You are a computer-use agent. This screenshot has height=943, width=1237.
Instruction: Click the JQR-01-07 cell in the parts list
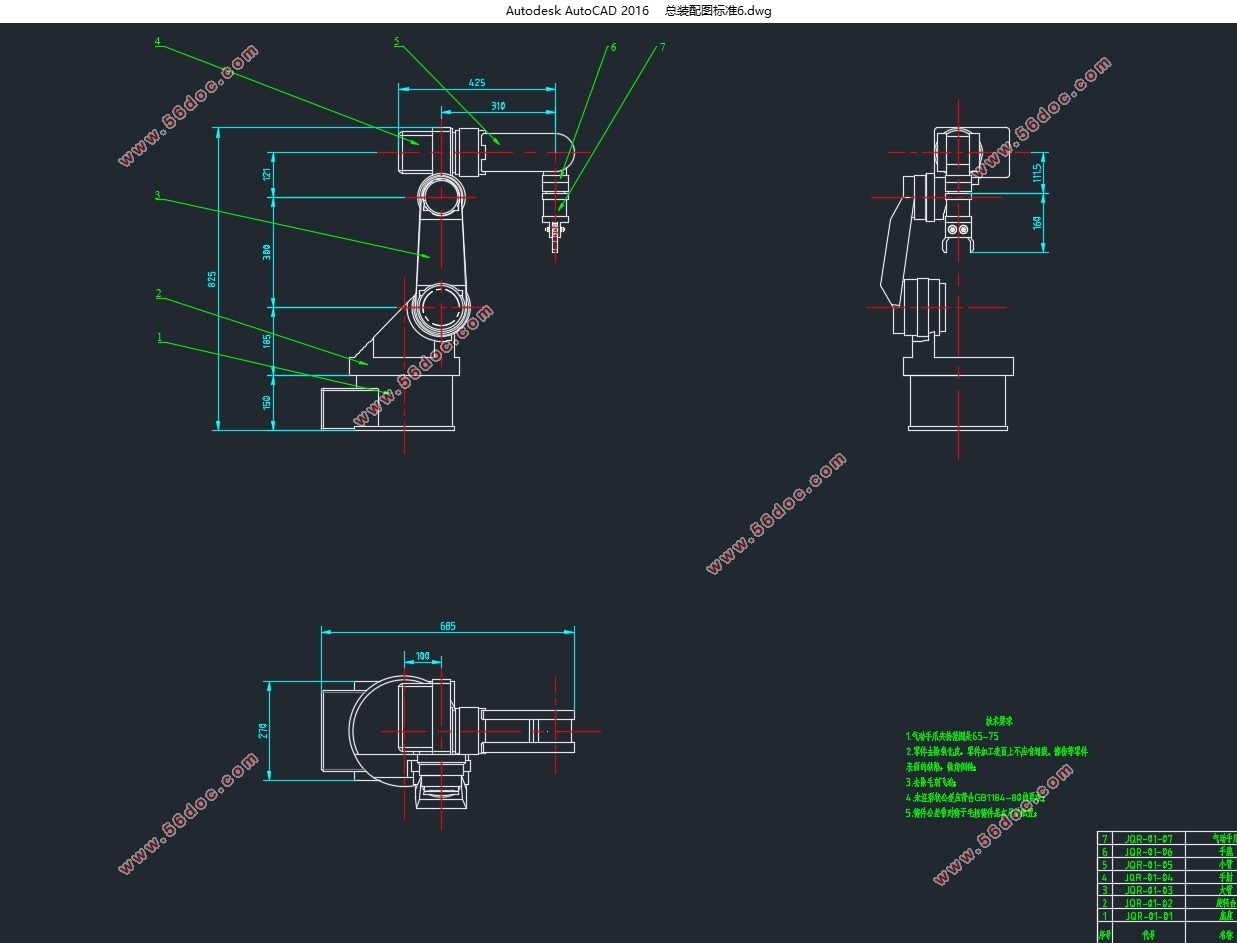pyautogui.click(x=1148, y=839)
